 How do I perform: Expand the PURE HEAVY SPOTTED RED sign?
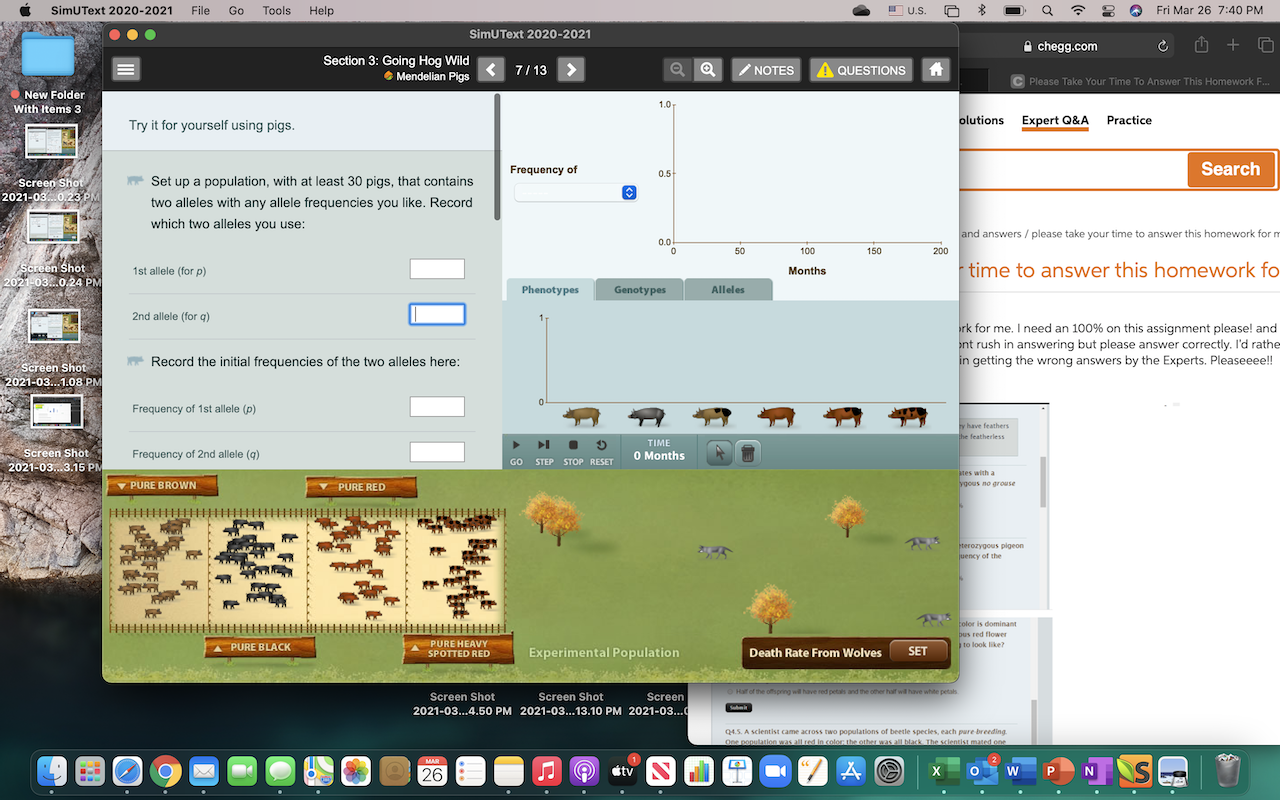[458, 649]
